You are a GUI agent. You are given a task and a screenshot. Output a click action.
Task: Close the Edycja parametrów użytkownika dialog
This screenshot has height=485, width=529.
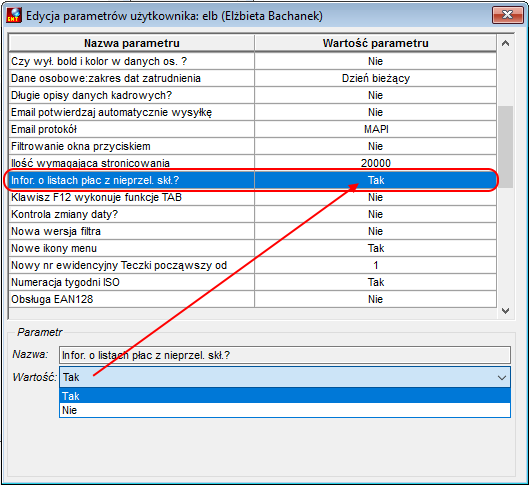coord(507,15)
